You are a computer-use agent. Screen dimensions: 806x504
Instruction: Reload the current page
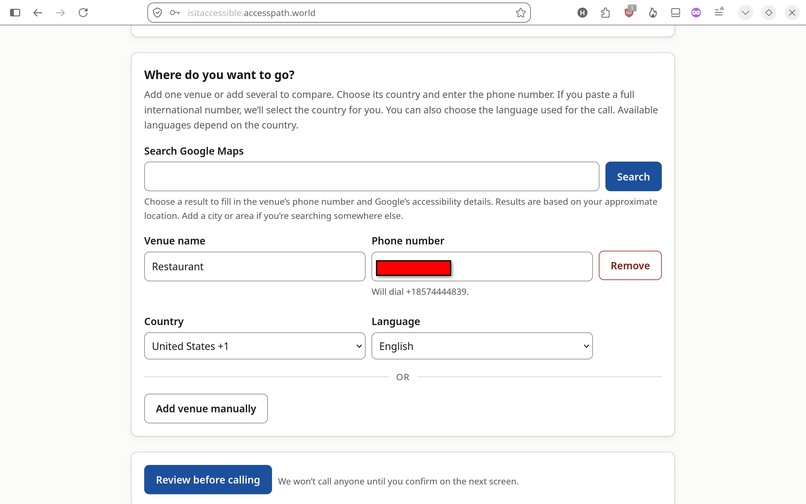[x=83, y=12]
